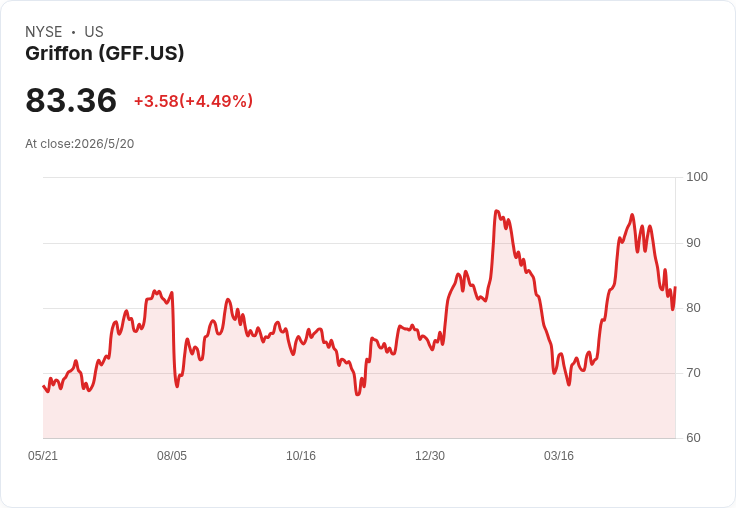Click the 80 price axis label

tap(693, 308)
